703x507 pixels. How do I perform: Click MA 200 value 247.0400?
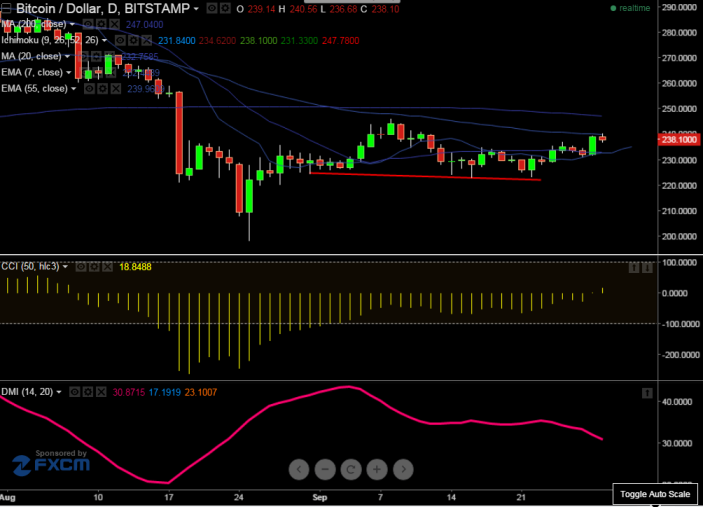144,25
